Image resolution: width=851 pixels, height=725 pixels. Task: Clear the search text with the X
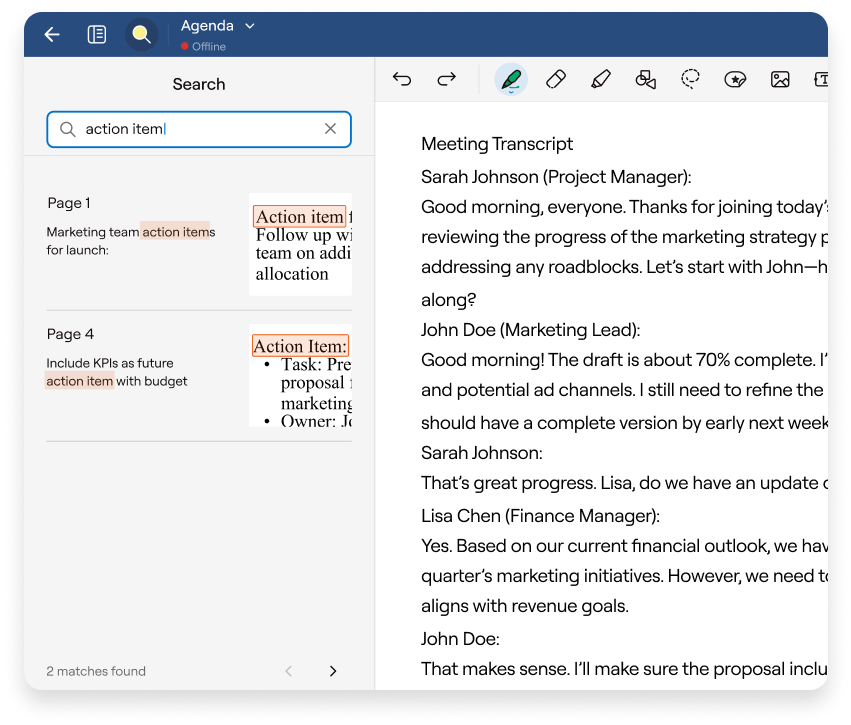click(x=330, y=129)
